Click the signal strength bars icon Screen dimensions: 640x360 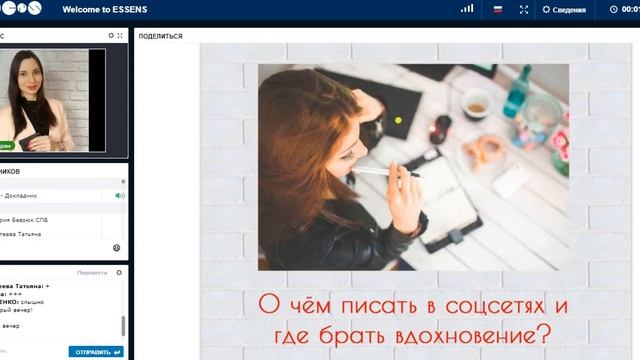click(x=467, y=9)
